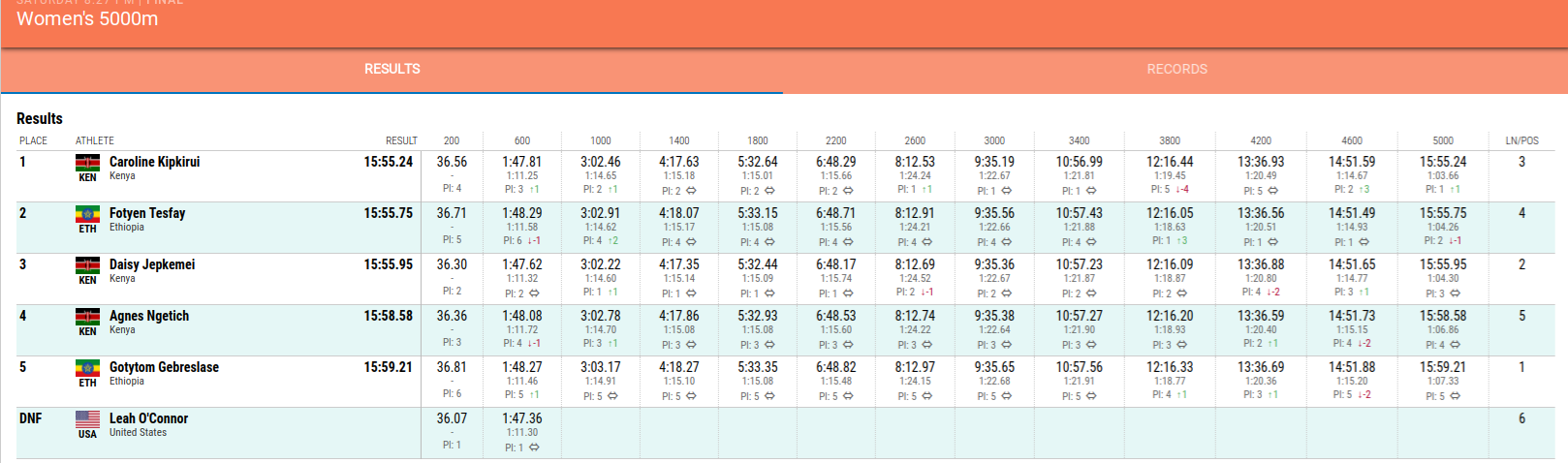Click the 4600 split column header

pyautogui.click(x=1352, y=140)
